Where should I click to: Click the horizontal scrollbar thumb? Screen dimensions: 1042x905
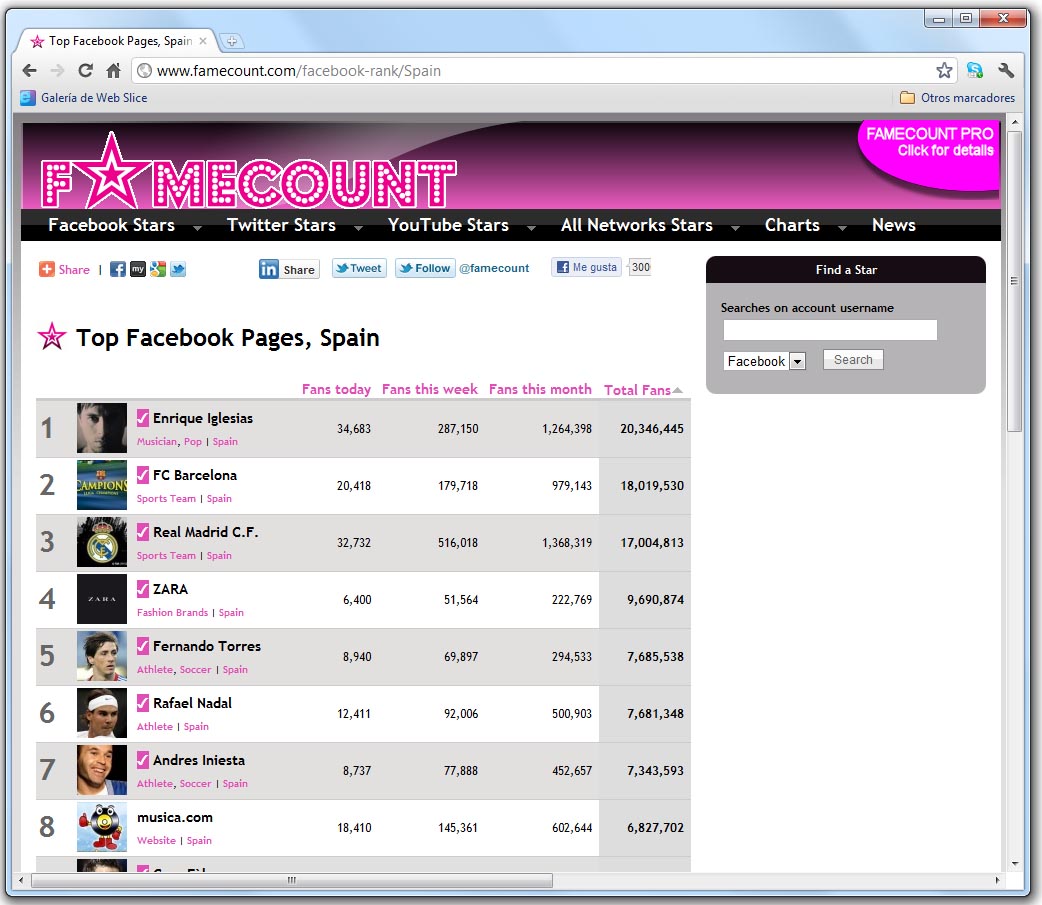click(x=292, y=880)
